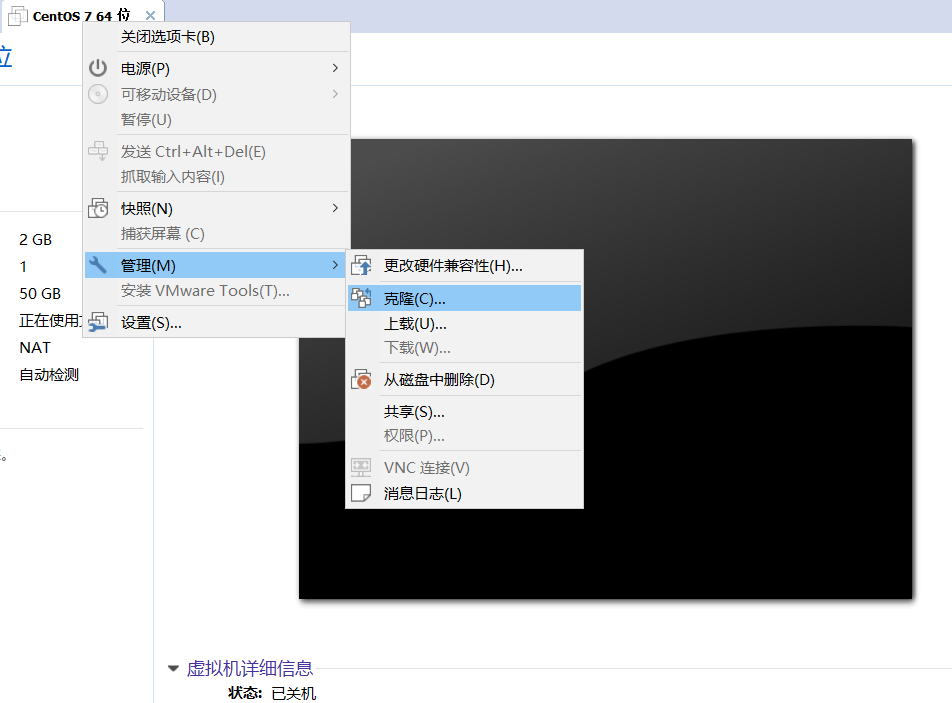Screen dimensions: 952x703
Task: Click the 虚拟机详细信息 heading link
Action: click(250, 668)
